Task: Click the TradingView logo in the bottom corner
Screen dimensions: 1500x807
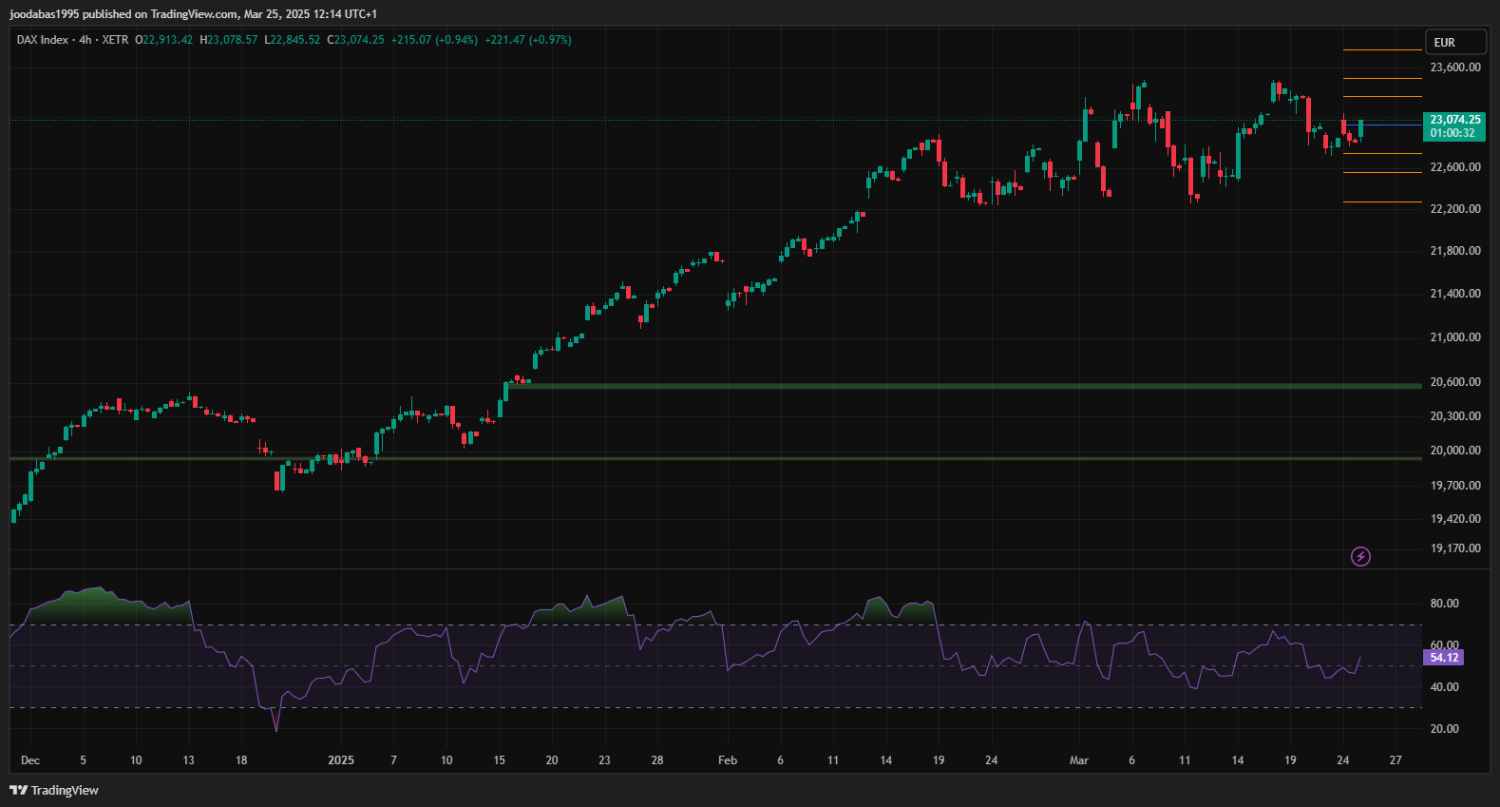Action: [x=54, y=790]
